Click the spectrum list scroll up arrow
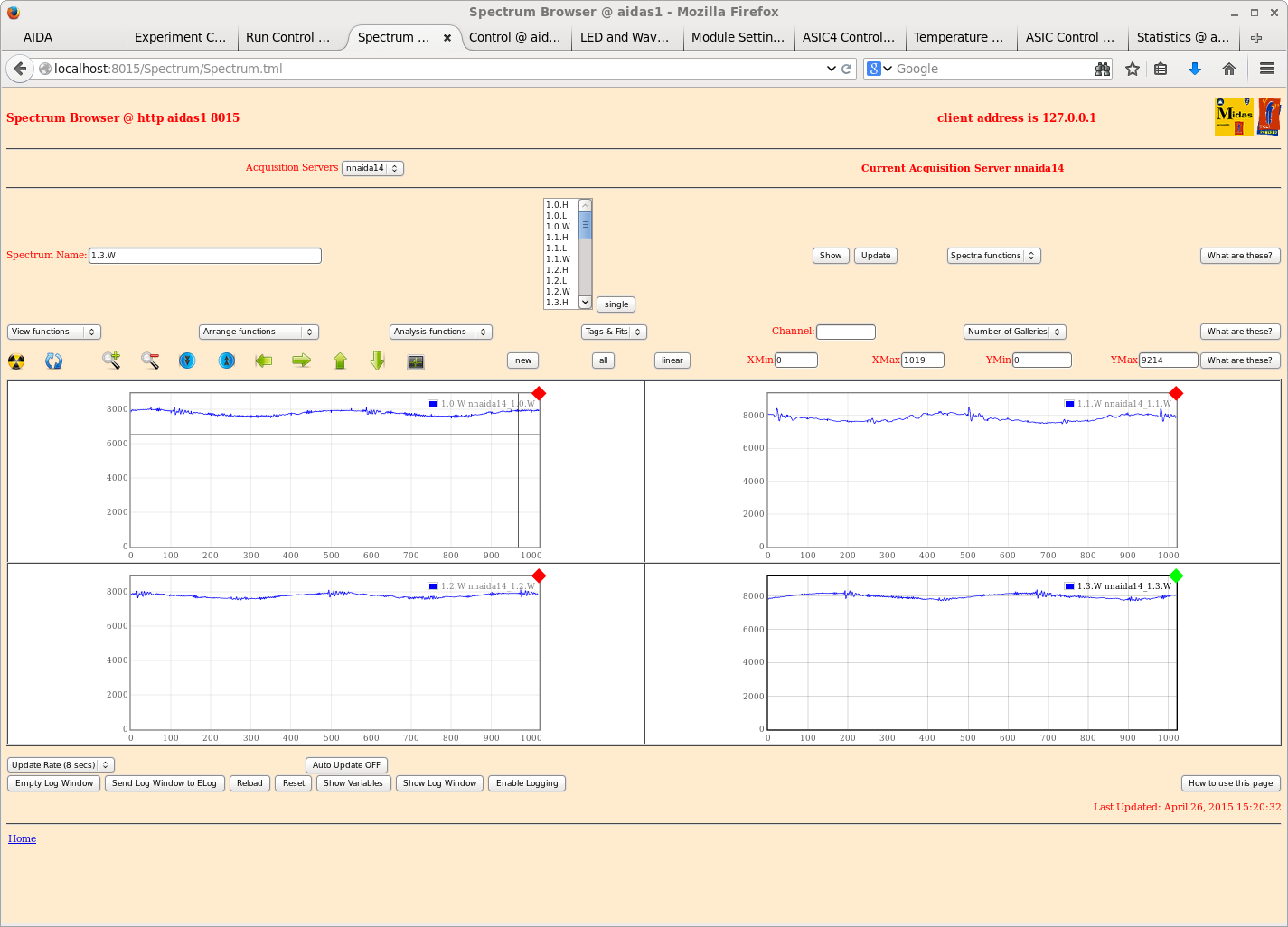The height and width of the screenshot is (927, 1288). click(x=586, y=205)
